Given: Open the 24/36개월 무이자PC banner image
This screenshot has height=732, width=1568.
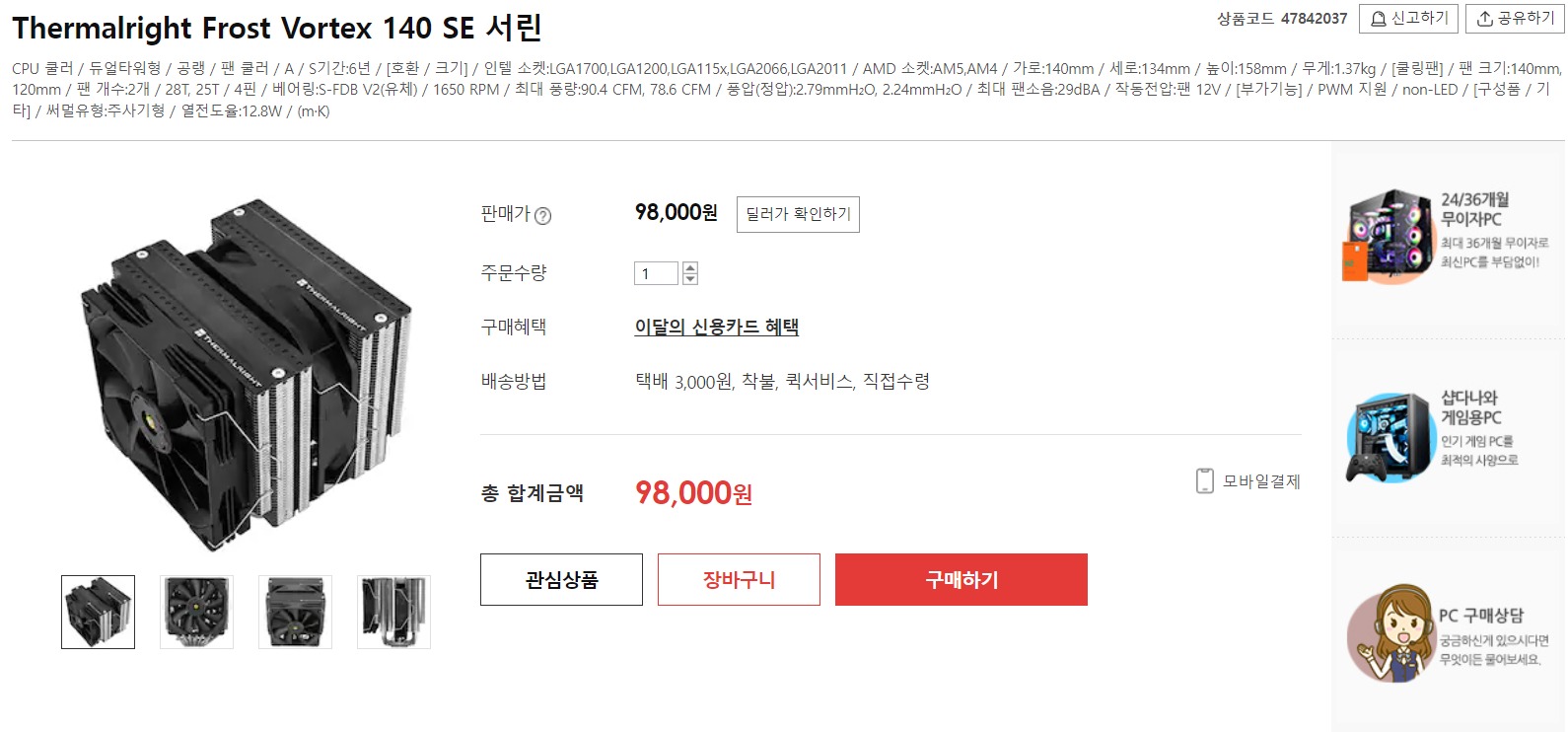Looking at the screenshot, I should [x=1386, y=236].
